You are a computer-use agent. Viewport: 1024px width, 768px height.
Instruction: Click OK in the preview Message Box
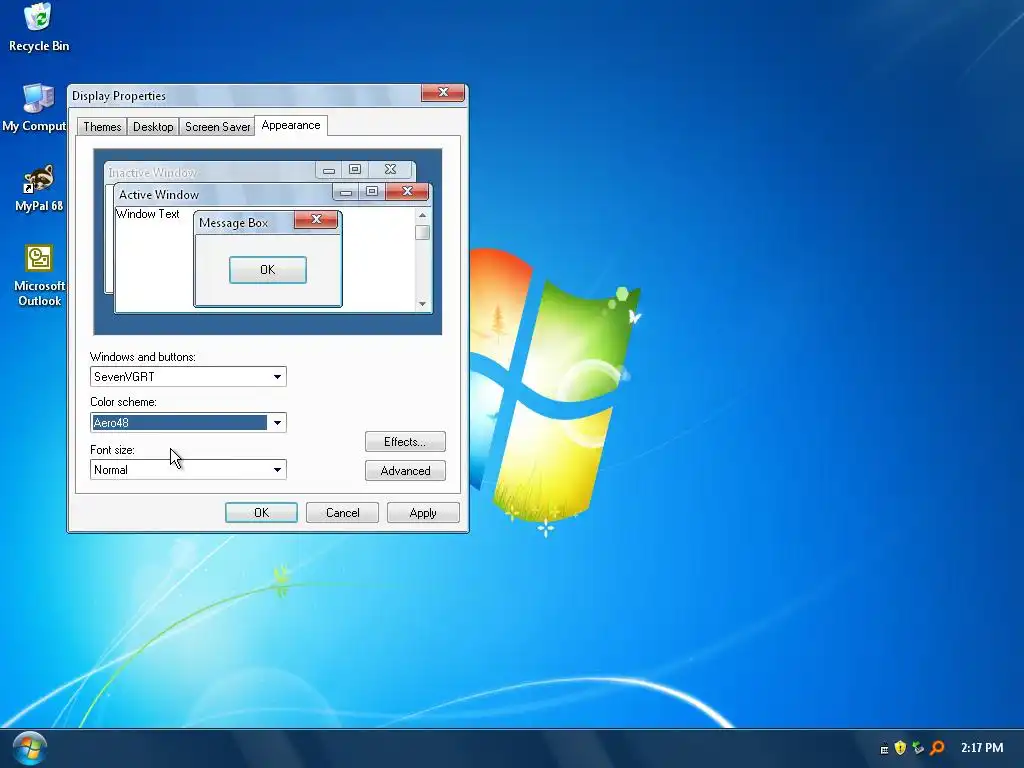(268, 270)
